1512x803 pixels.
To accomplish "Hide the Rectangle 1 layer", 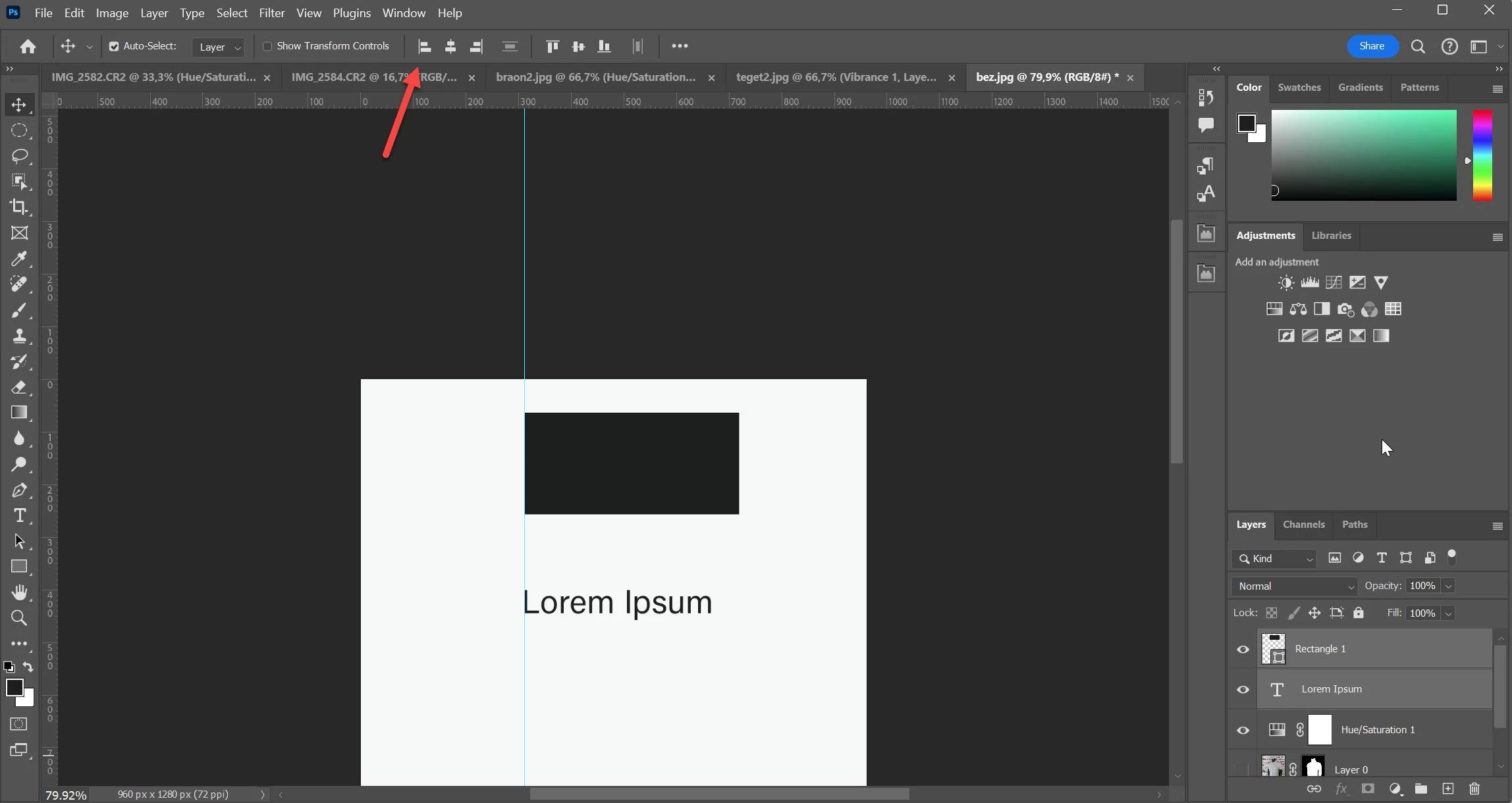I will [1243, 649].
